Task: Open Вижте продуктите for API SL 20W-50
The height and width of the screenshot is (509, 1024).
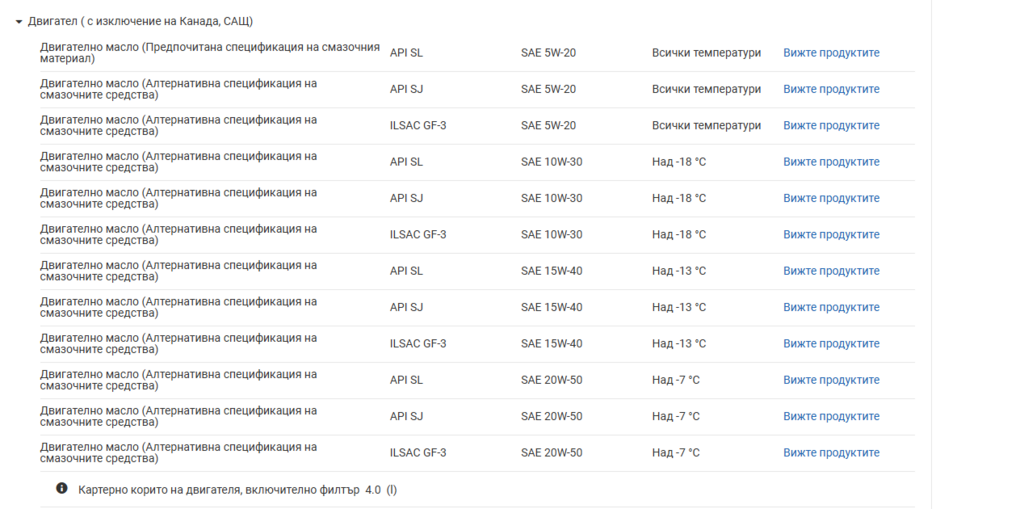Action: pyautogui.click(x=831, y=380)
